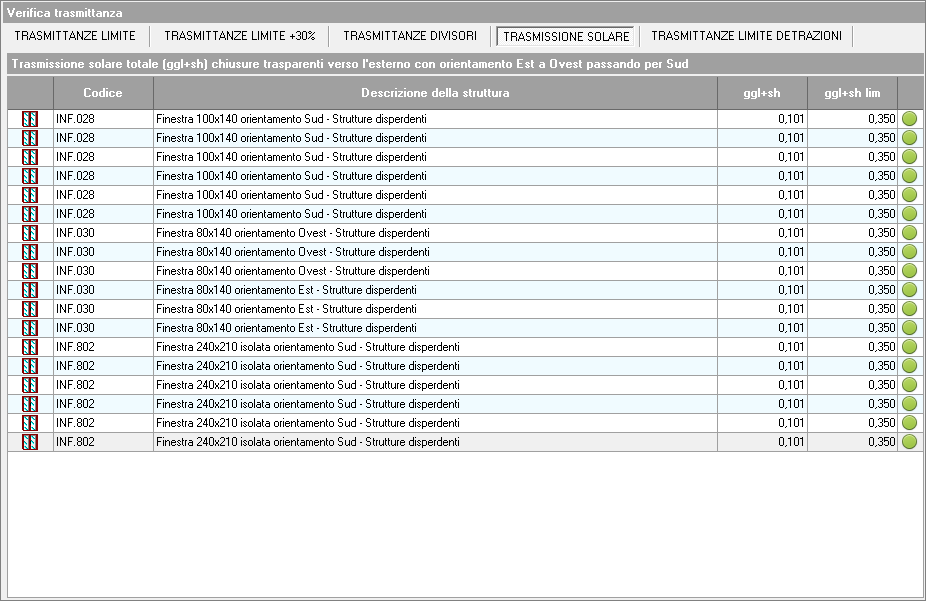Open the TRASMITTANZE LIMITE tab
This screenshot has height=601, width=926.
tap(75, 36)
